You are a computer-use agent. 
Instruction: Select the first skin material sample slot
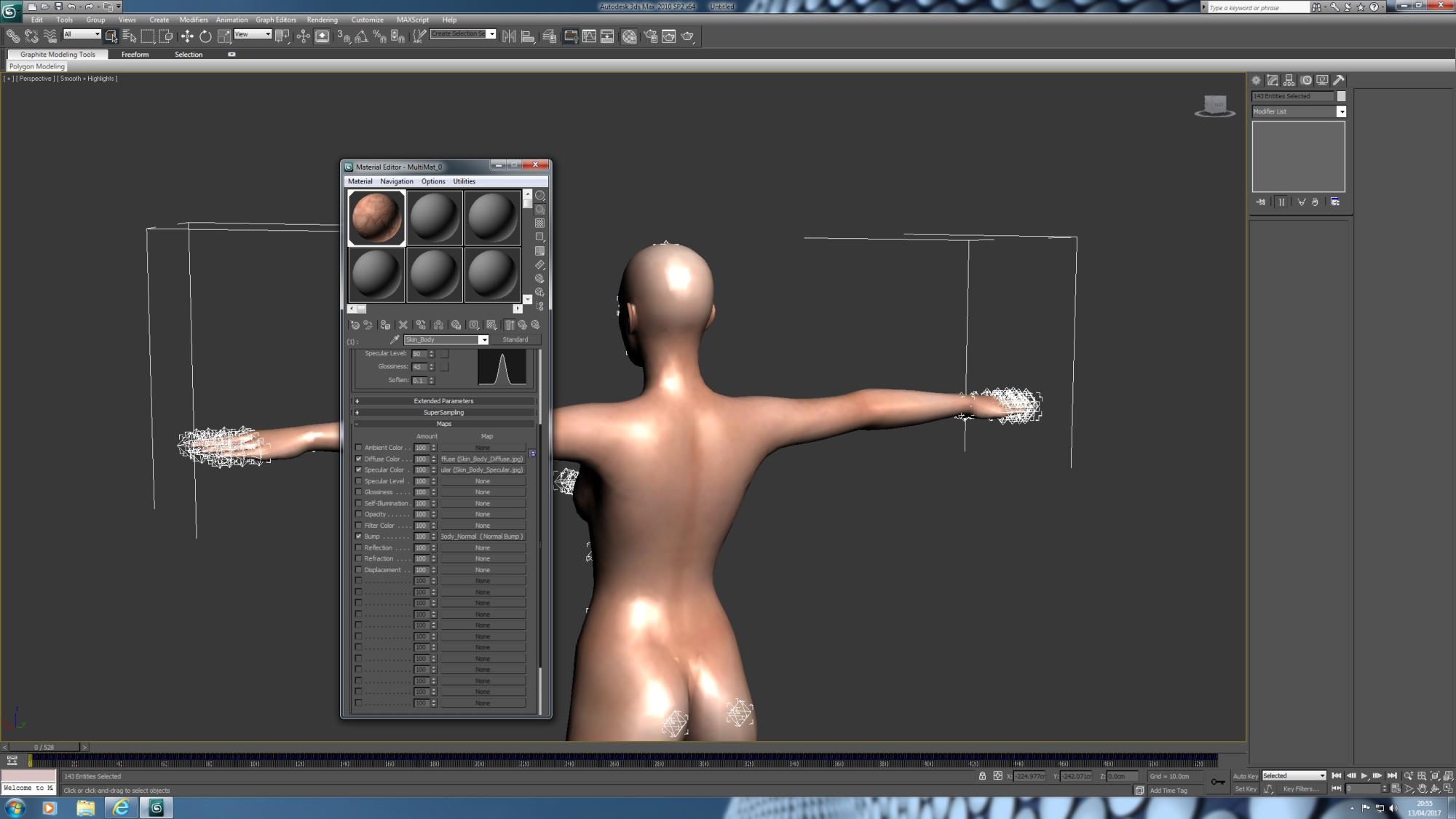376,217
